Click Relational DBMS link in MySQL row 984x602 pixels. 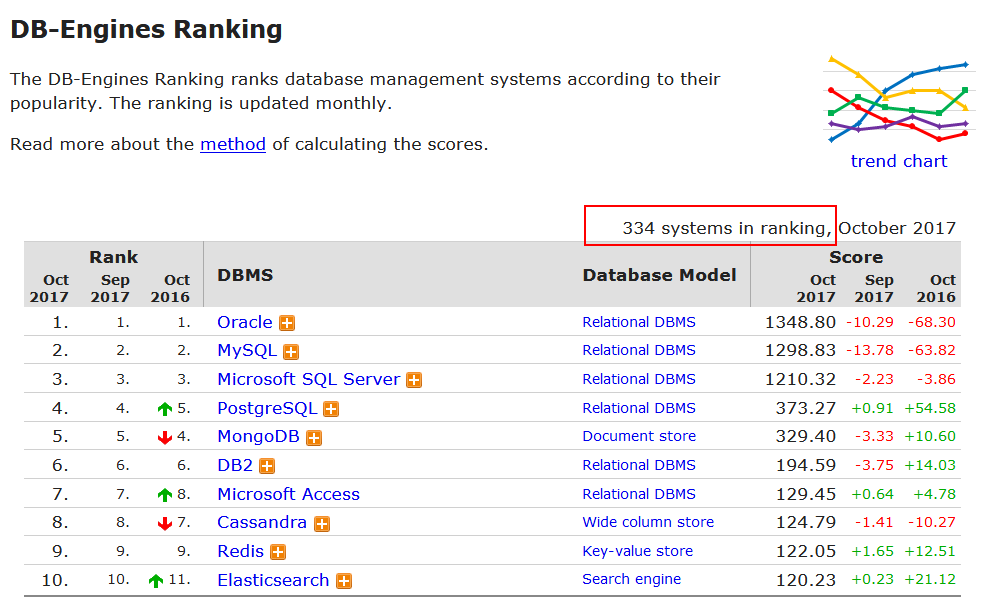point(639,350)
